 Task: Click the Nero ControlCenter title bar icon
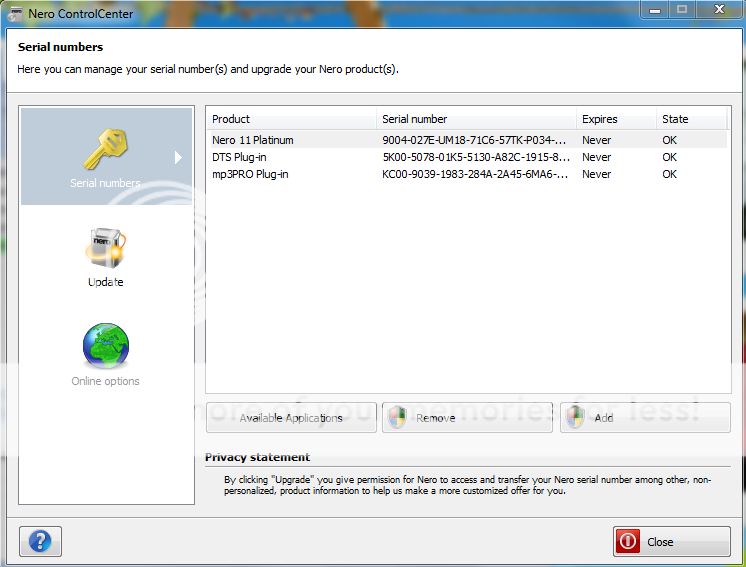point(15,14)
